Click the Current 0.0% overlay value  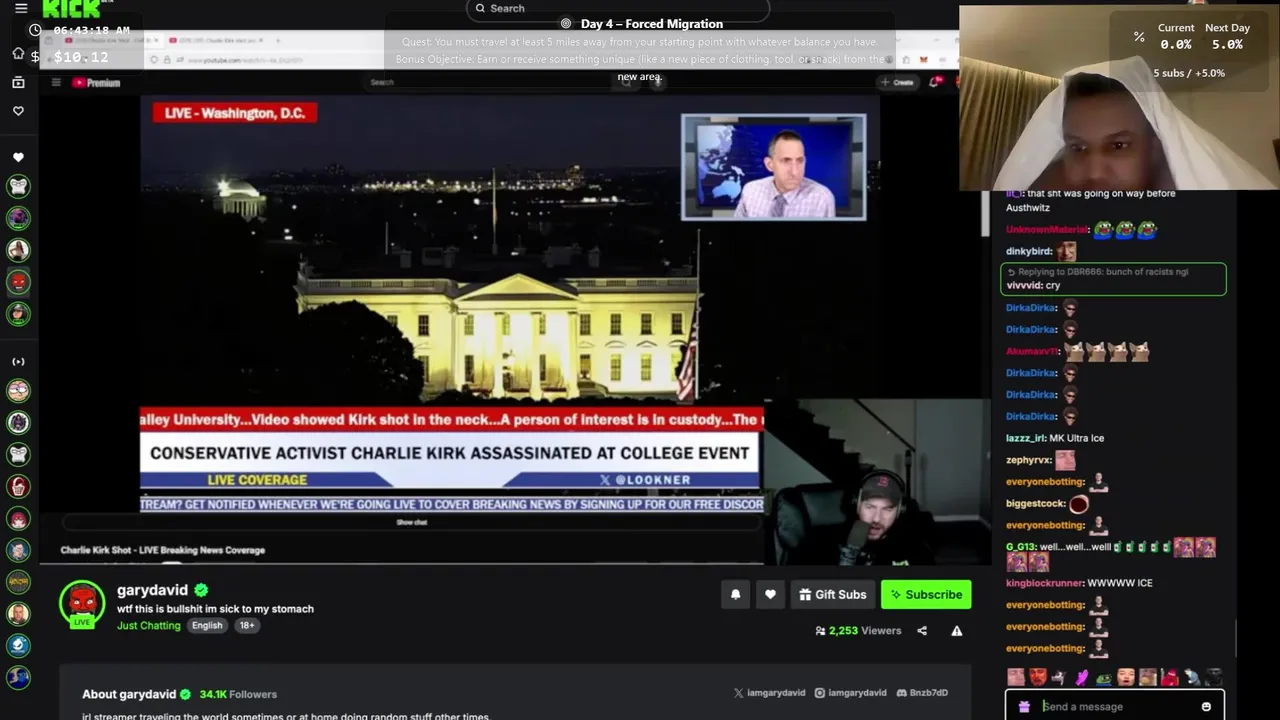1176,45
